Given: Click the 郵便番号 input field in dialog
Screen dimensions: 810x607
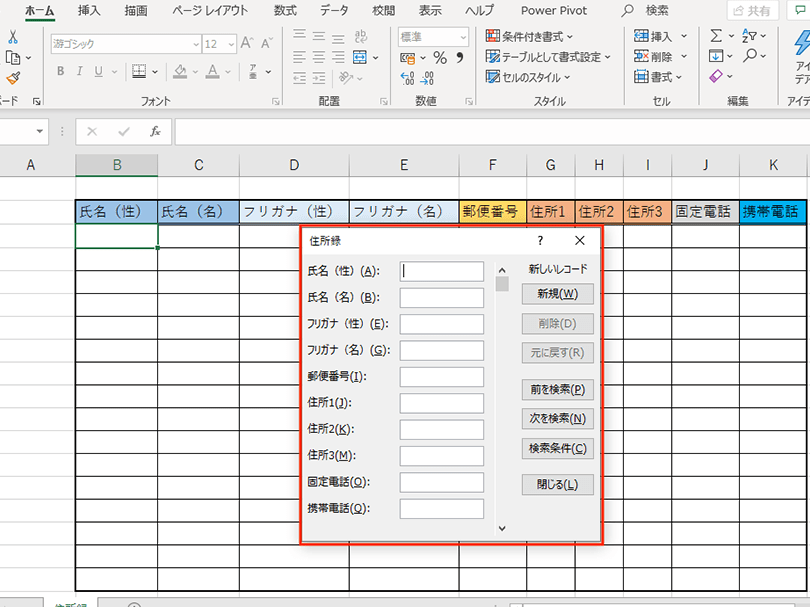Looking at the screenshot, I should pyautogui.click(x=442, y=377).
